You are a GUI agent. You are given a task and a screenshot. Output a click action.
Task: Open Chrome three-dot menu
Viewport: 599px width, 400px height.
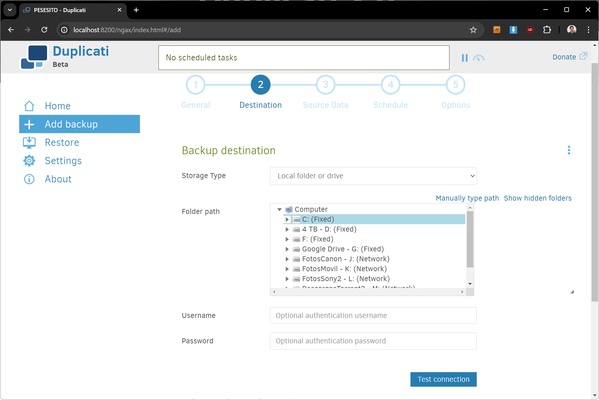(x=588, y=29)
